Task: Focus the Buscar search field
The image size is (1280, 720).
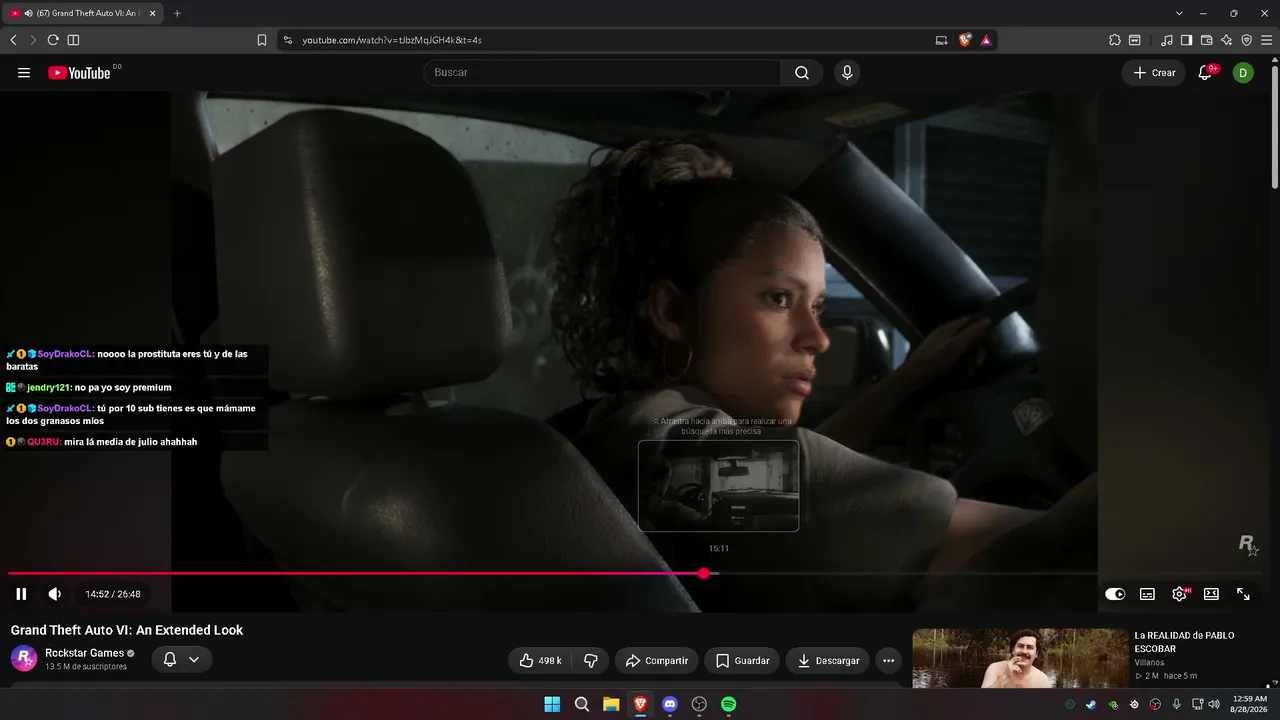Action: [602, 72]
